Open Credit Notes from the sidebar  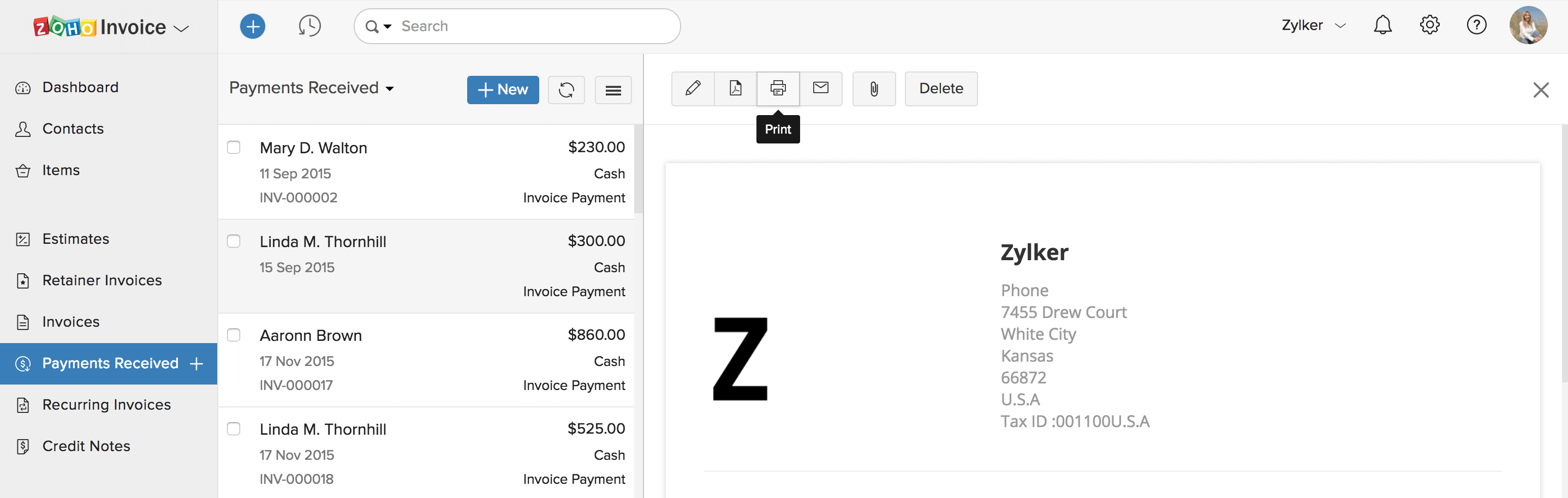click(x=86, y=446)
